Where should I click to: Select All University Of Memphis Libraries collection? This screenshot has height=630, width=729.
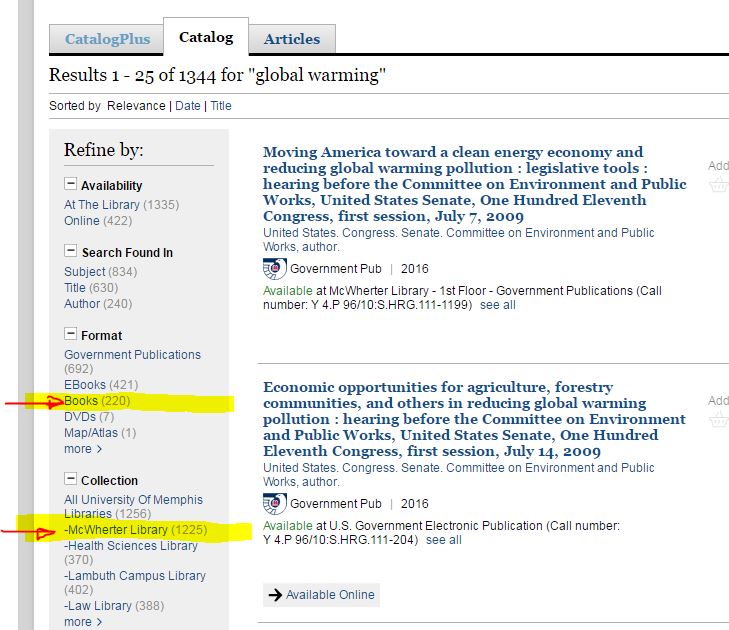point(133,506)
